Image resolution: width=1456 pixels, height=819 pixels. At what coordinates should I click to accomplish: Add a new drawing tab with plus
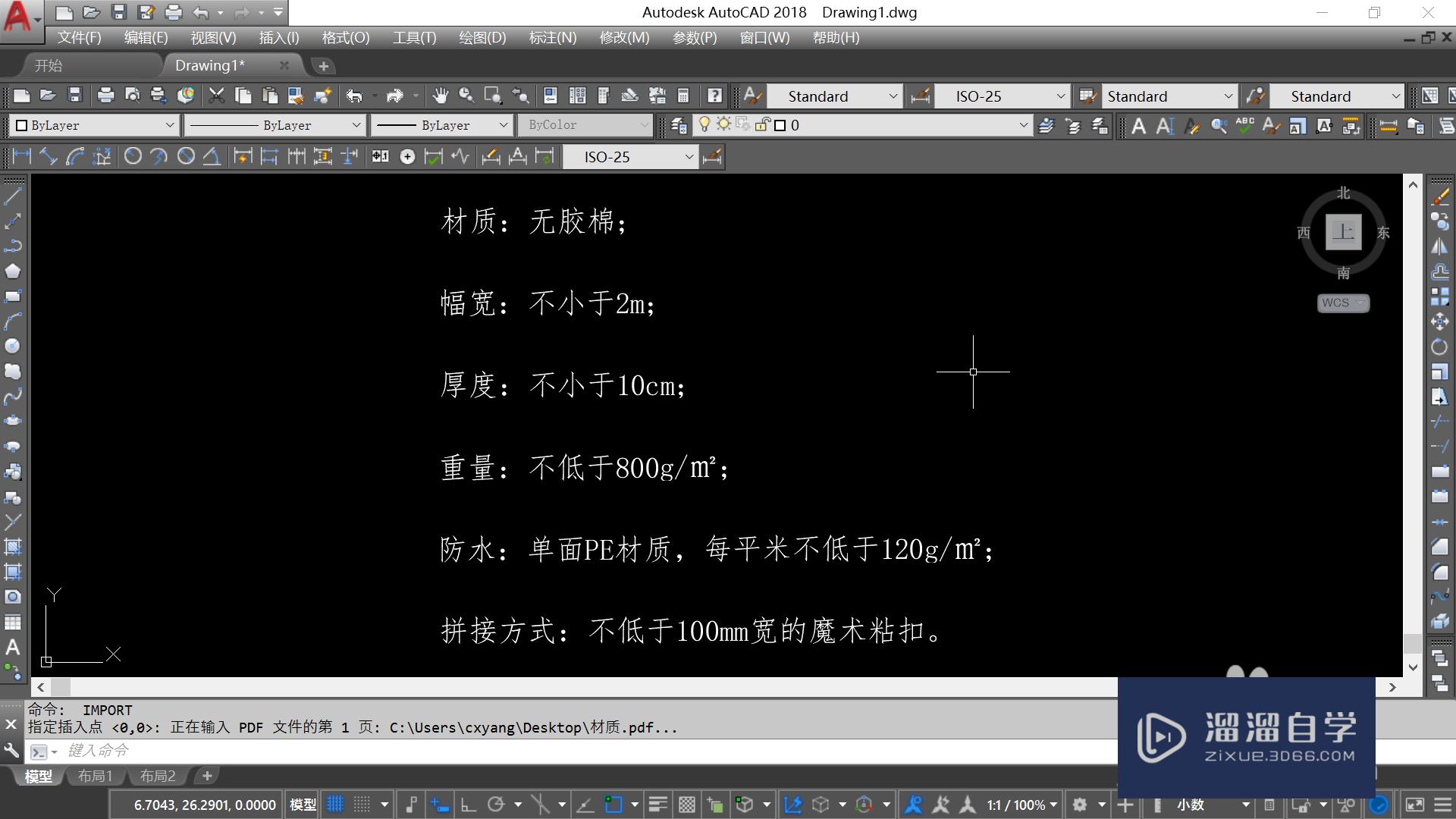coord(323,66)
